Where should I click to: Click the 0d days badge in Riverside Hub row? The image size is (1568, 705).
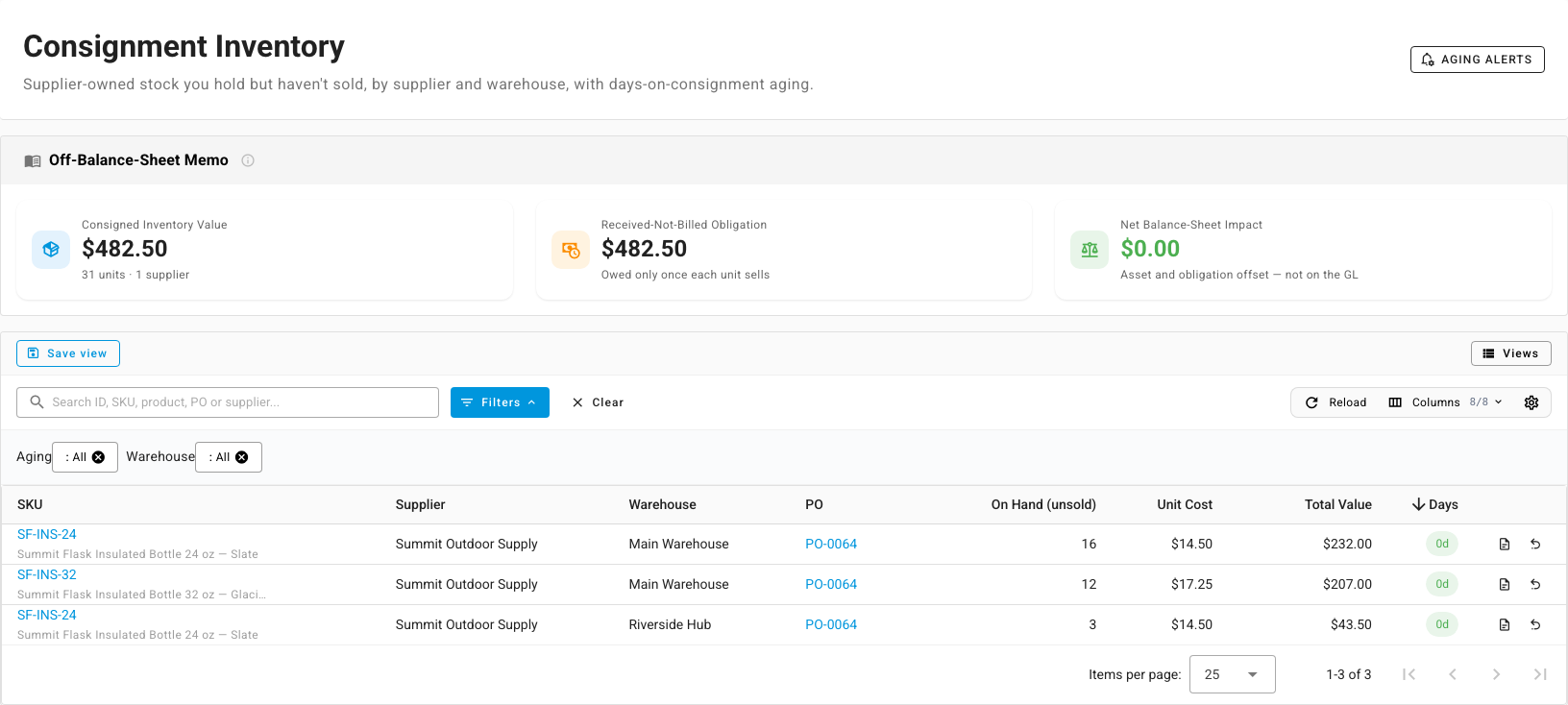pyautogui.click(x=1442, y=624)
